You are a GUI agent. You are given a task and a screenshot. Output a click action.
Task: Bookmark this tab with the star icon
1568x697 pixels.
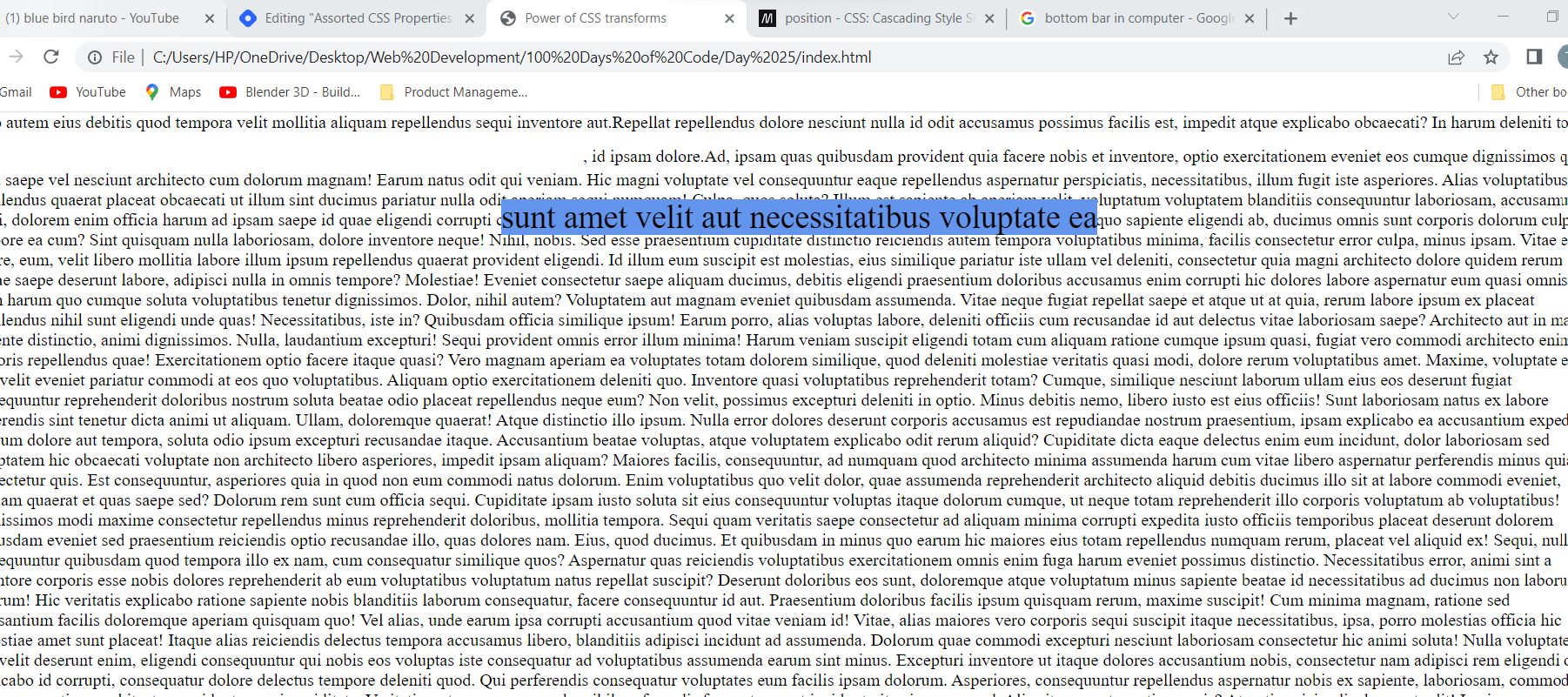[1491, 57]
